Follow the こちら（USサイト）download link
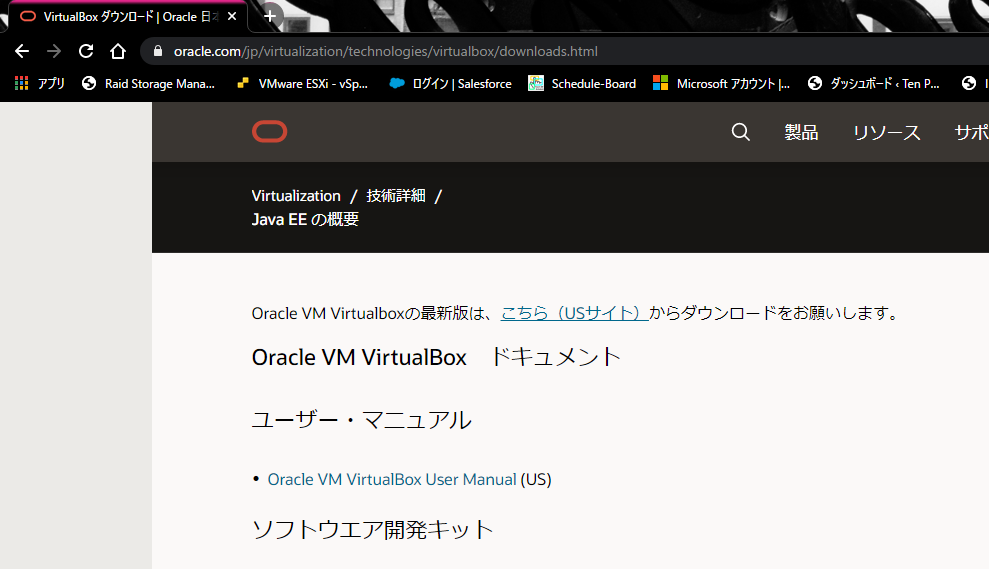The width and height of the screenshot is (989, 569). pyautogui.click(x=573, y=313)
